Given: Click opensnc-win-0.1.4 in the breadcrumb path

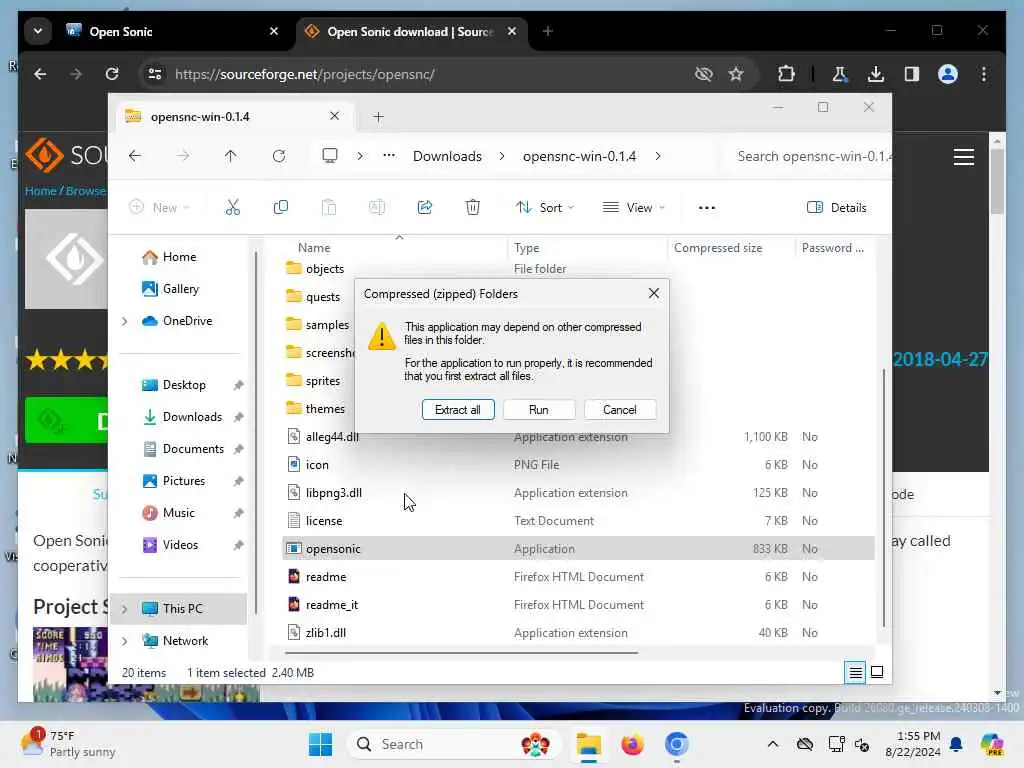Looking at the screenshot, I should (x=579, y=156).
